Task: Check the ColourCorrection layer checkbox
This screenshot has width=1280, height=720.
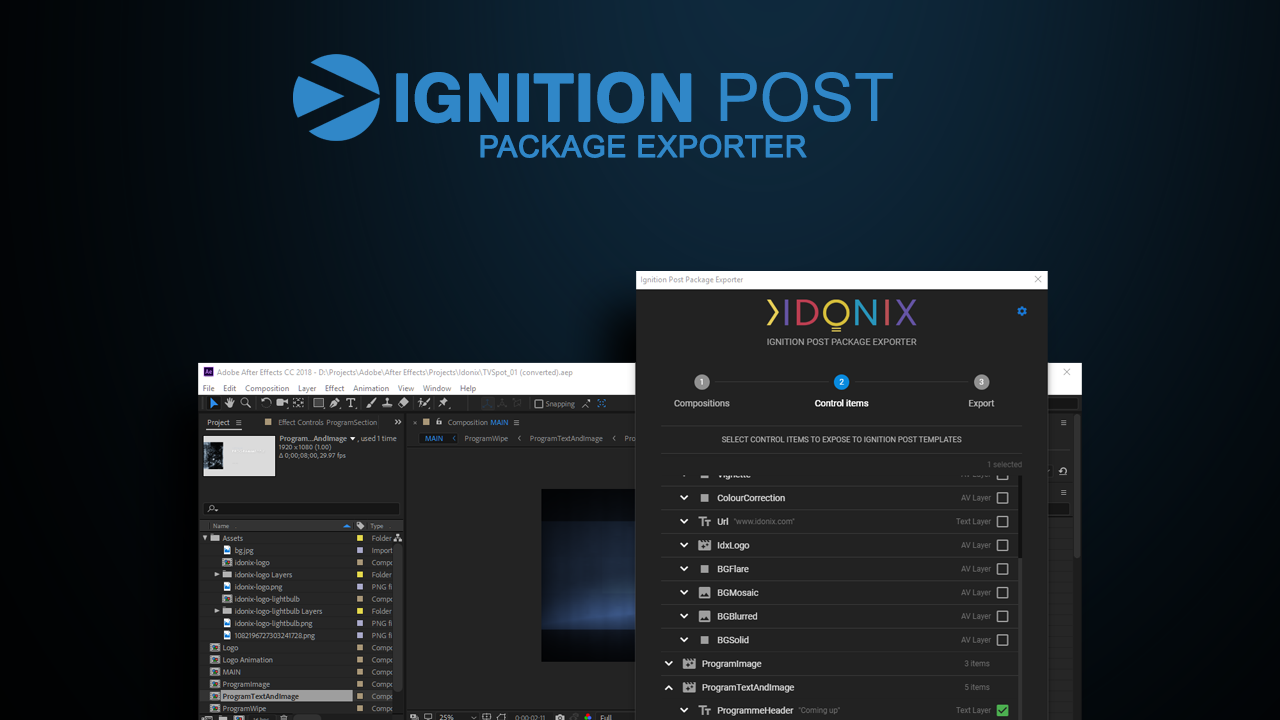Action: 1002,498
